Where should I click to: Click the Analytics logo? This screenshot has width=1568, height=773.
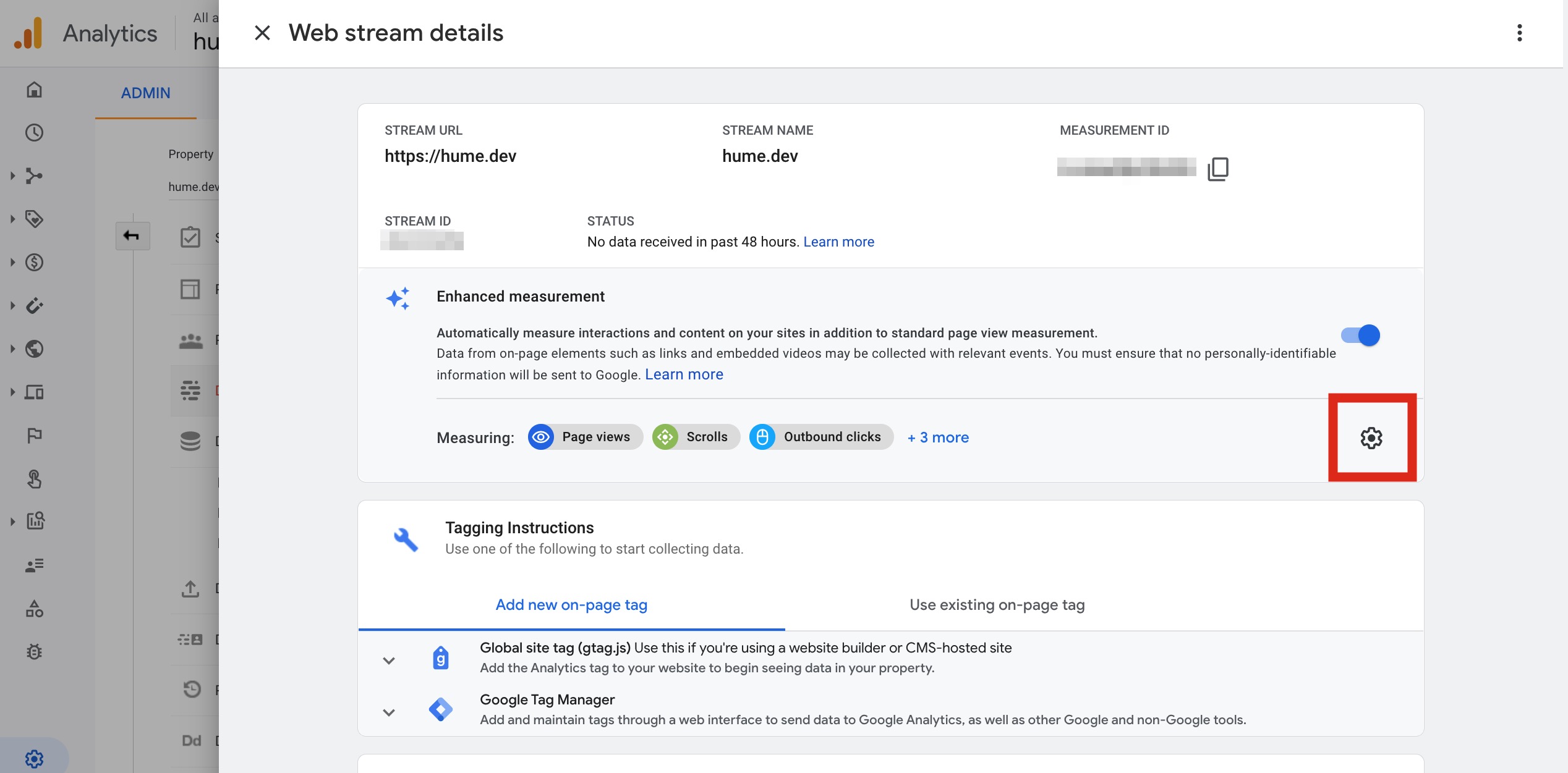[x=28, y=33]
